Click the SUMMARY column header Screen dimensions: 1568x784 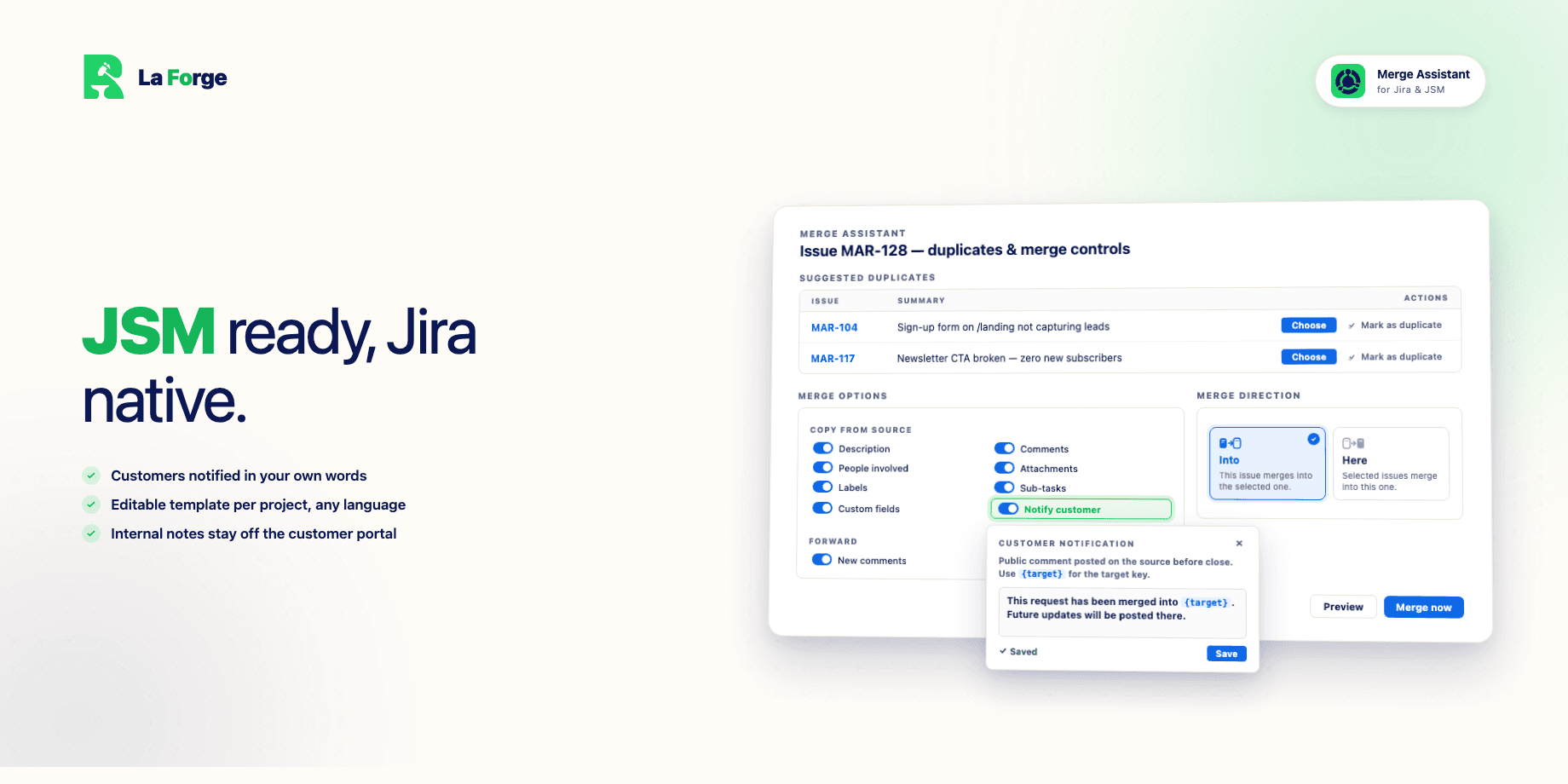[920, 301]
